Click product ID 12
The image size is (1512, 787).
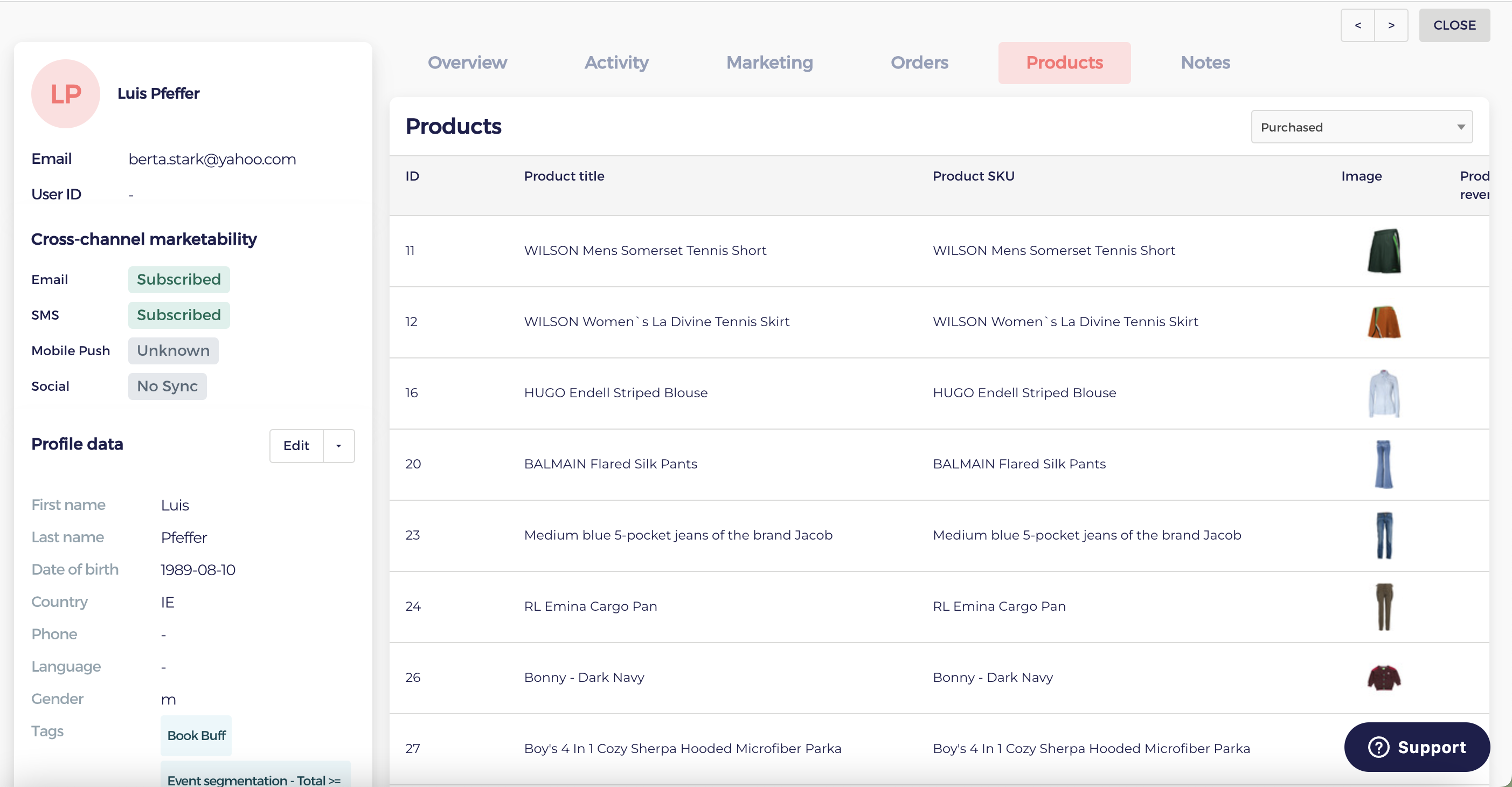[411, 322]
